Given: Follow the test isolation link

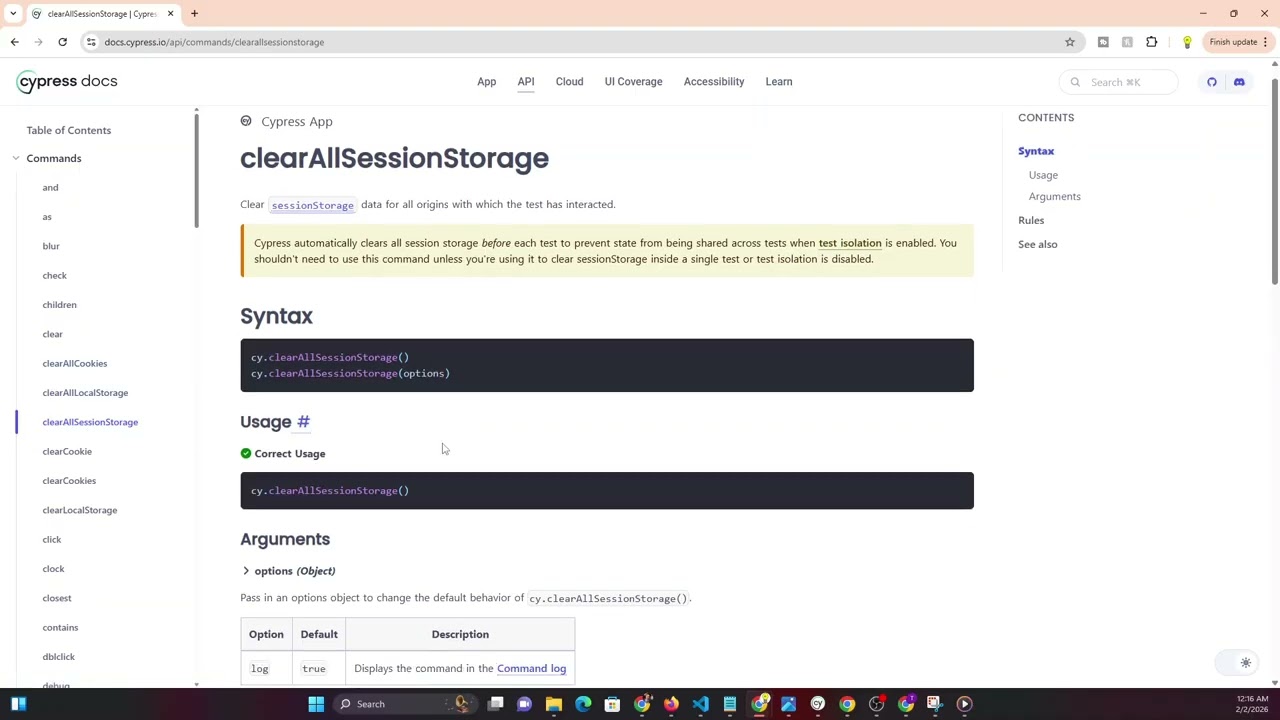Looking at the screenshot, I should 850,243.
